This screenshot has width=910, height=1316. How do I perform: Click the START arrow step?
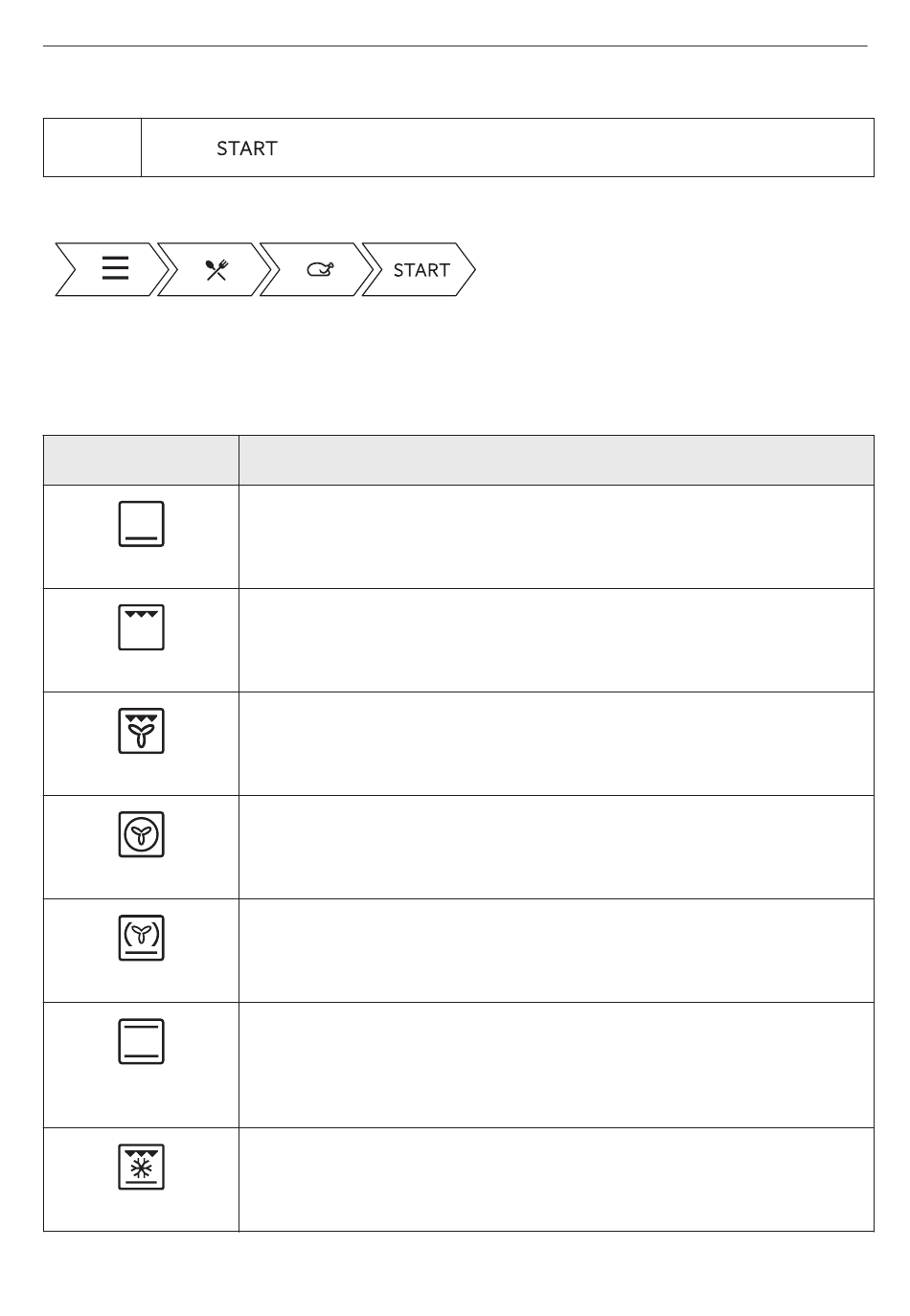click(421, 270)
